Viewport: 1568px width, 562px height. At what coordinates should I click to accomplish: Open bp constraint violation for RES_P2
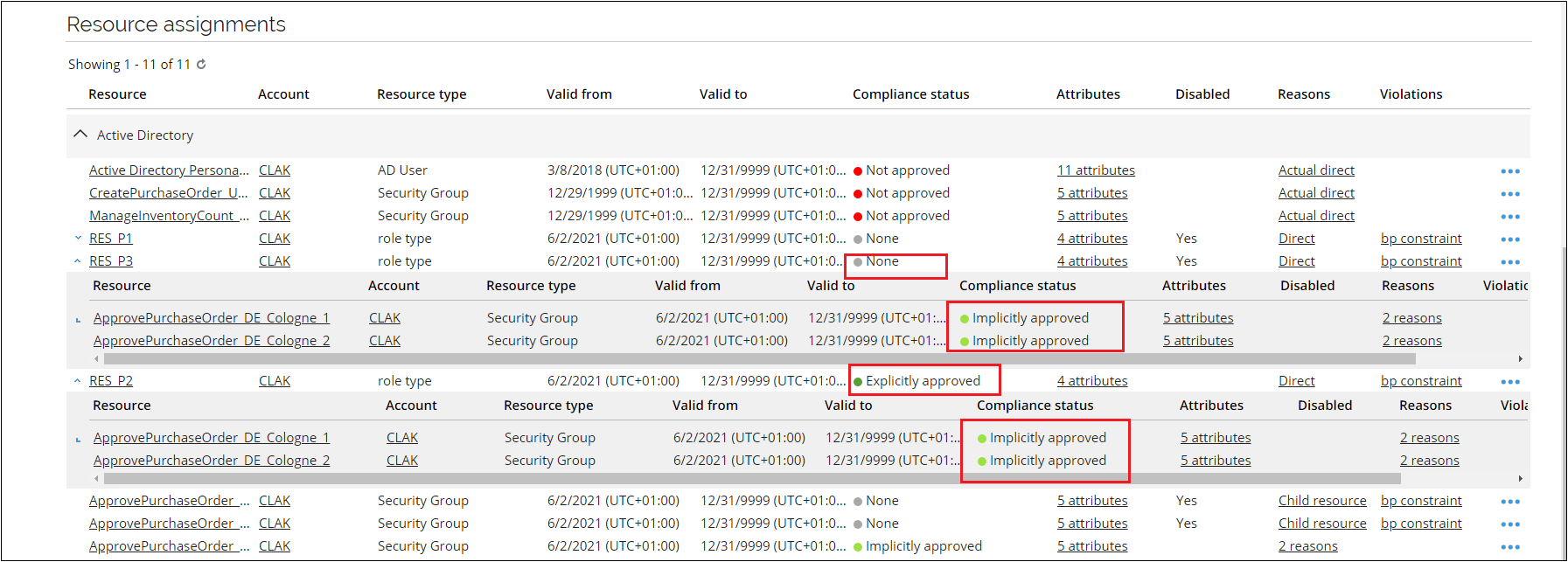1421,381
